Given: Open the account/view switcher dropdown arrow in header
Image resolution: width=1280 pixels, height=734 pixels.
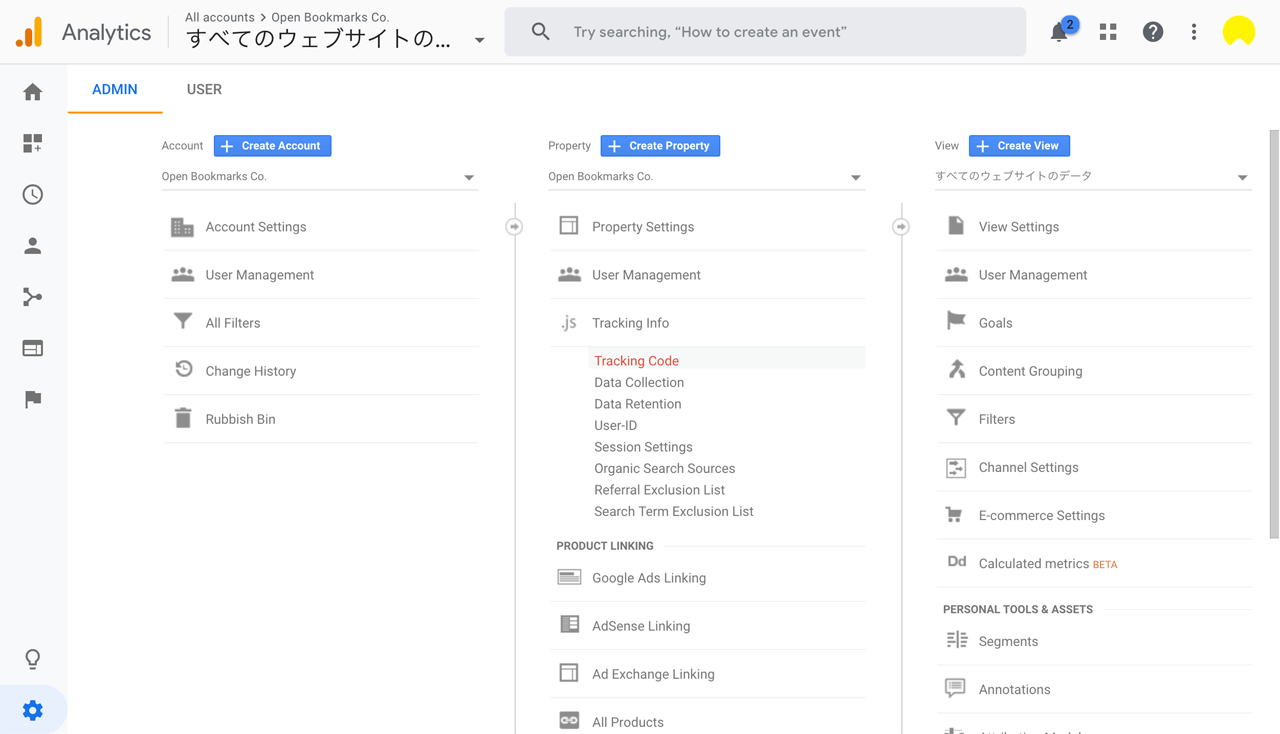Looking at the screenshot, I should 480,40.
